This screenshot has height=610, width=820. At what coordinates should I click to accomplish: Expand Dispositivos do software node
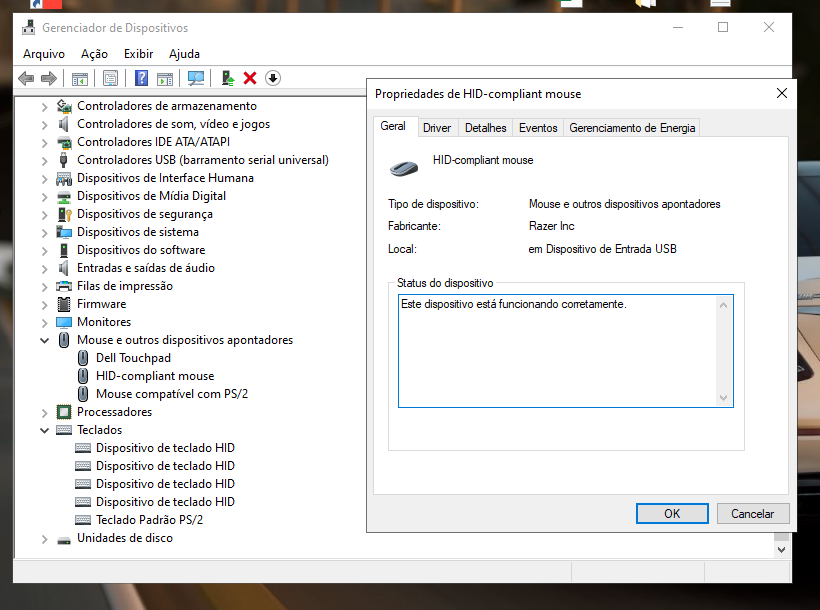pos(44,251)
